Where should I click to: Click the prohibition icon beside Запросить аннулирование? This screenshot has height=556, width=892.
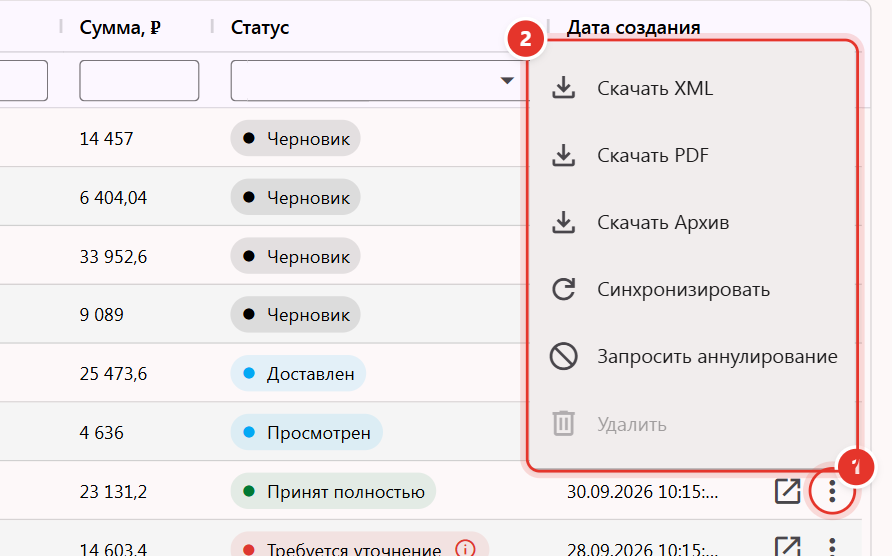[563, 356]
